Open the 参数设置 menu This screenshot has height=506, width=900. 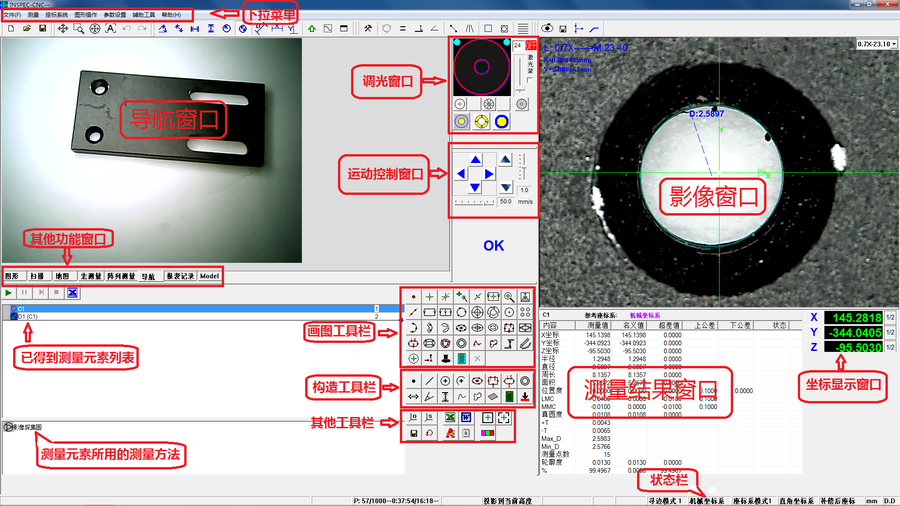[x=115, y=15]
